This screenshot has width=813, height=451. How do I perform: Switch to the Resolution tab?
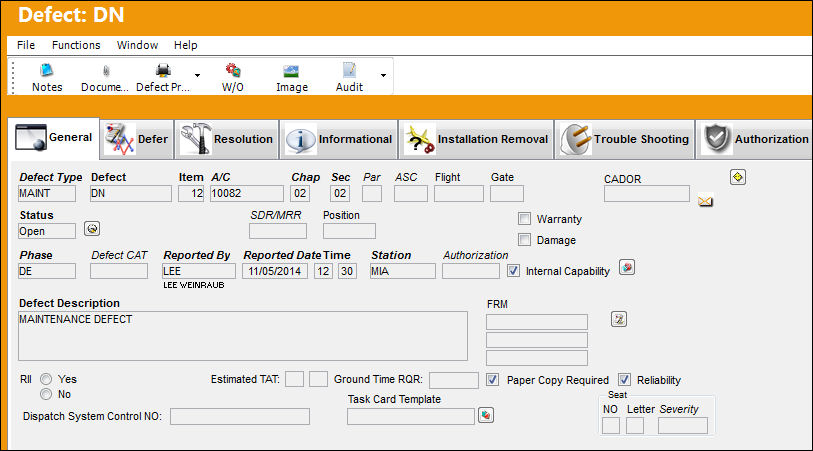click(227, 139)
